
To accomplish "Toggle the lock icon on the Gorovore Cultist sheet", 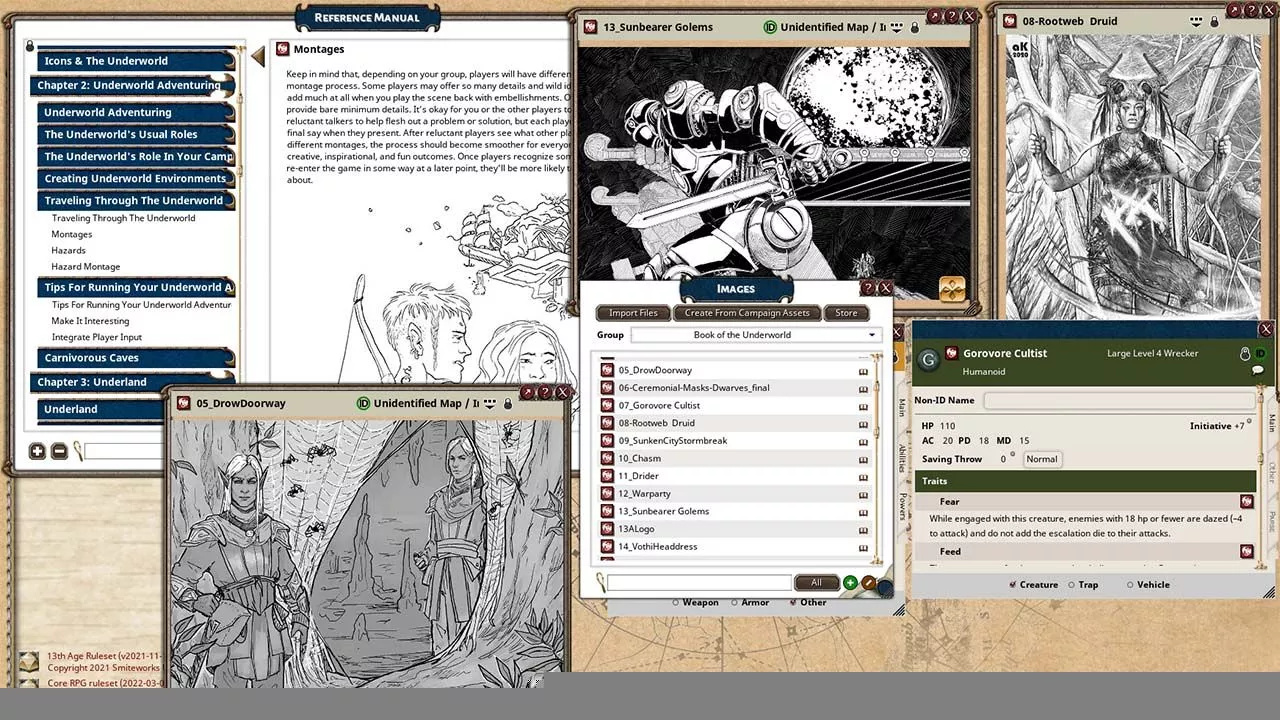I will 1245,354.
